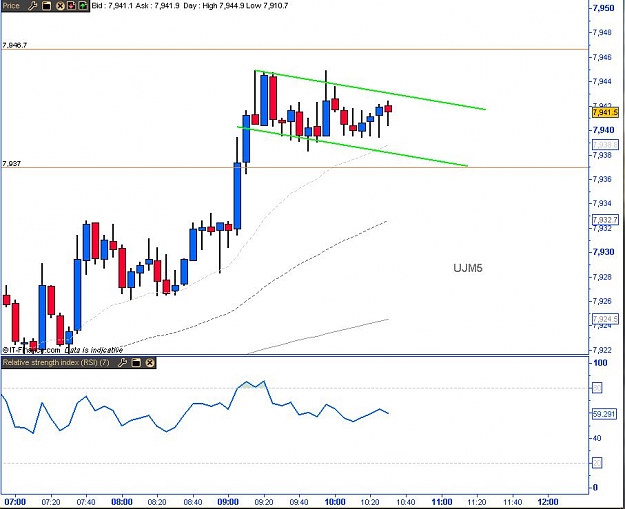Remove the RSI indicator with X icon
625x509 pixels.
click(150, 362)
